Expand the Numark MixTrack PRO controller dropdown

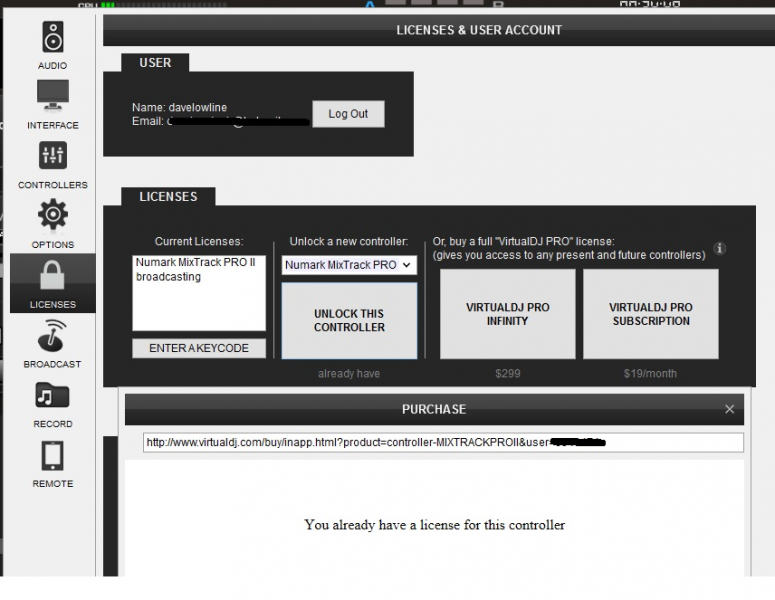coord(349,265)
